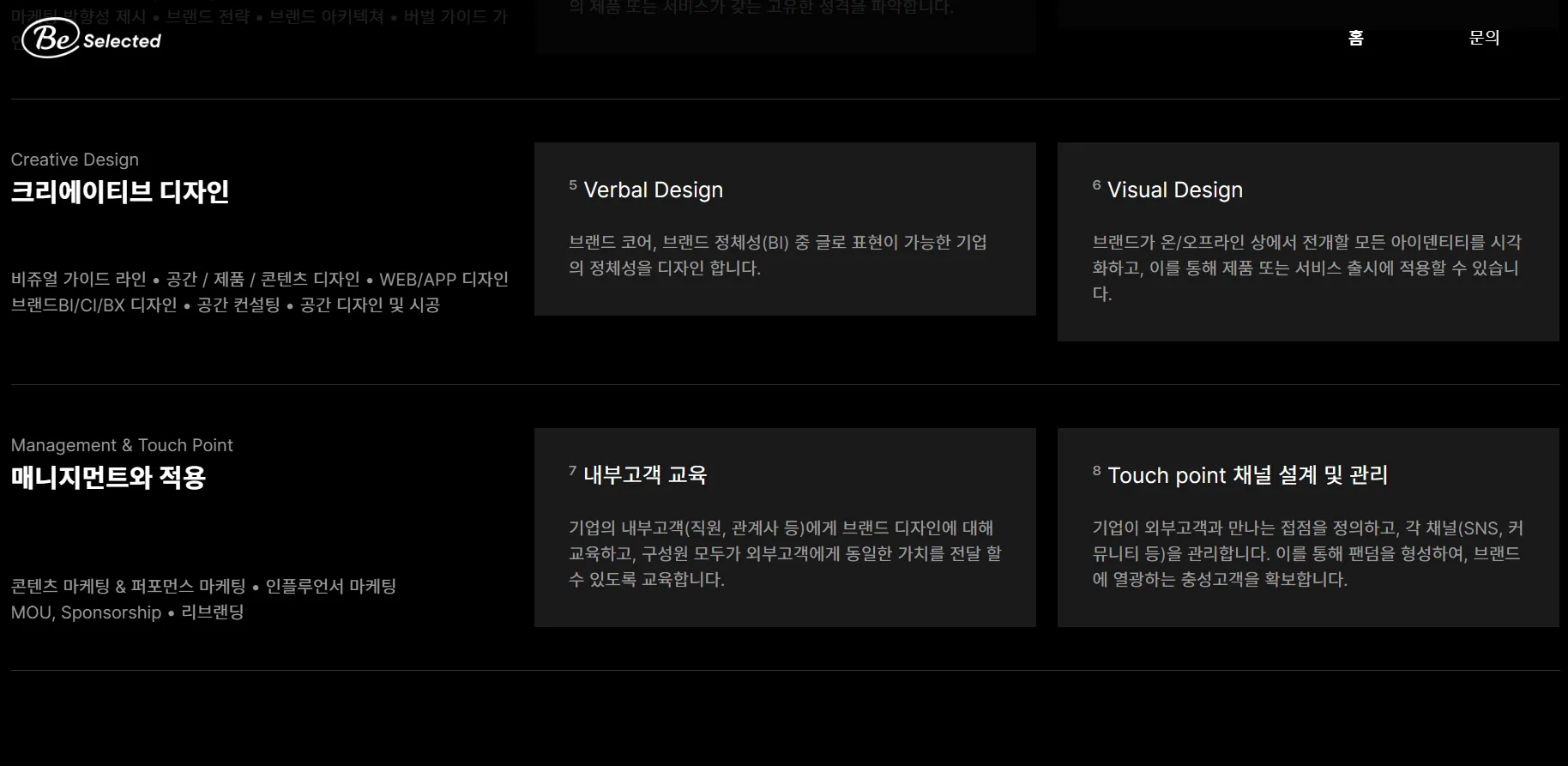Click the Be Selected logo
Image resolution: width=1568 pixels, height=766 pixels.
[x=92, y=39]
